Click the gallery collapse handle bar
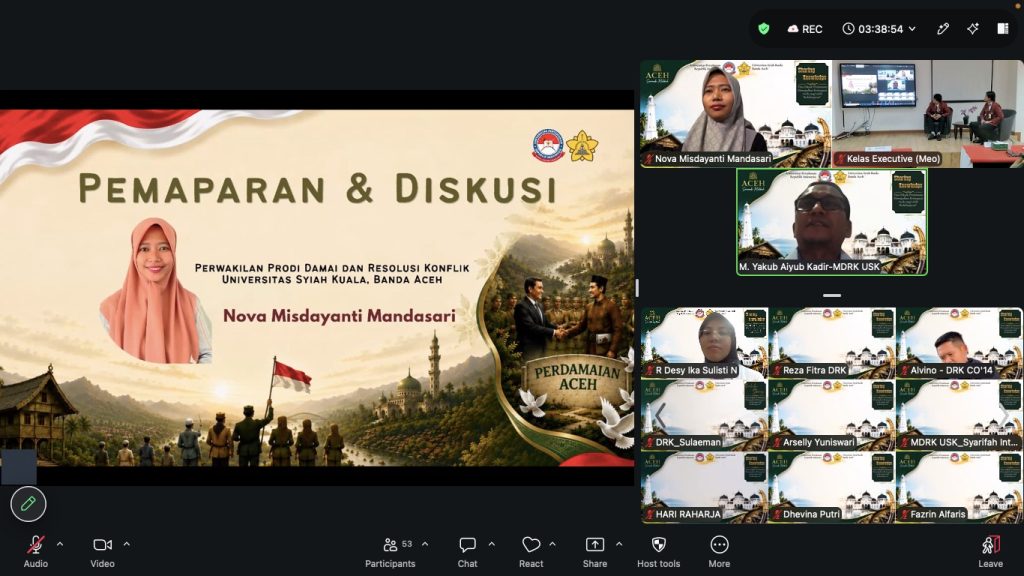 point(832,295)
